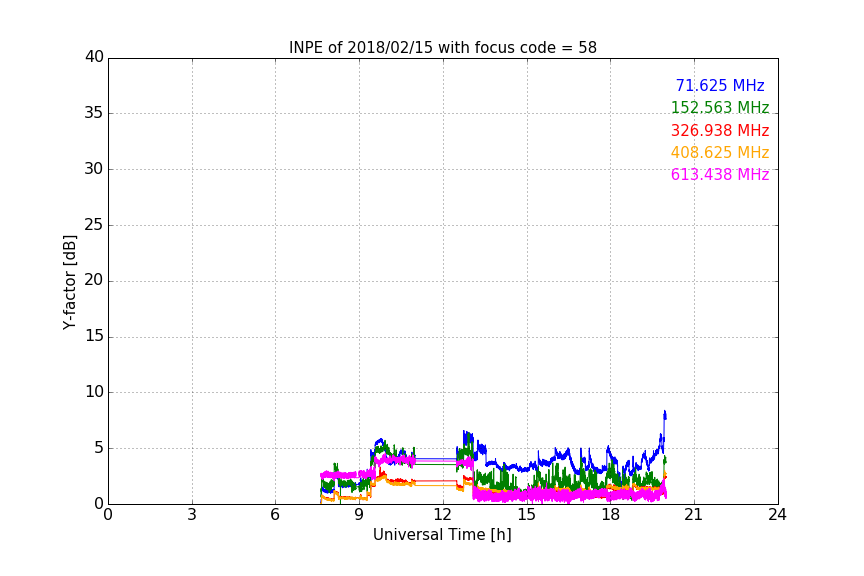Image resolution: width=864 pixels, height=576 pixels.
Task: Click the 'Y-factor [dB]' axis label
Action: 69,282
